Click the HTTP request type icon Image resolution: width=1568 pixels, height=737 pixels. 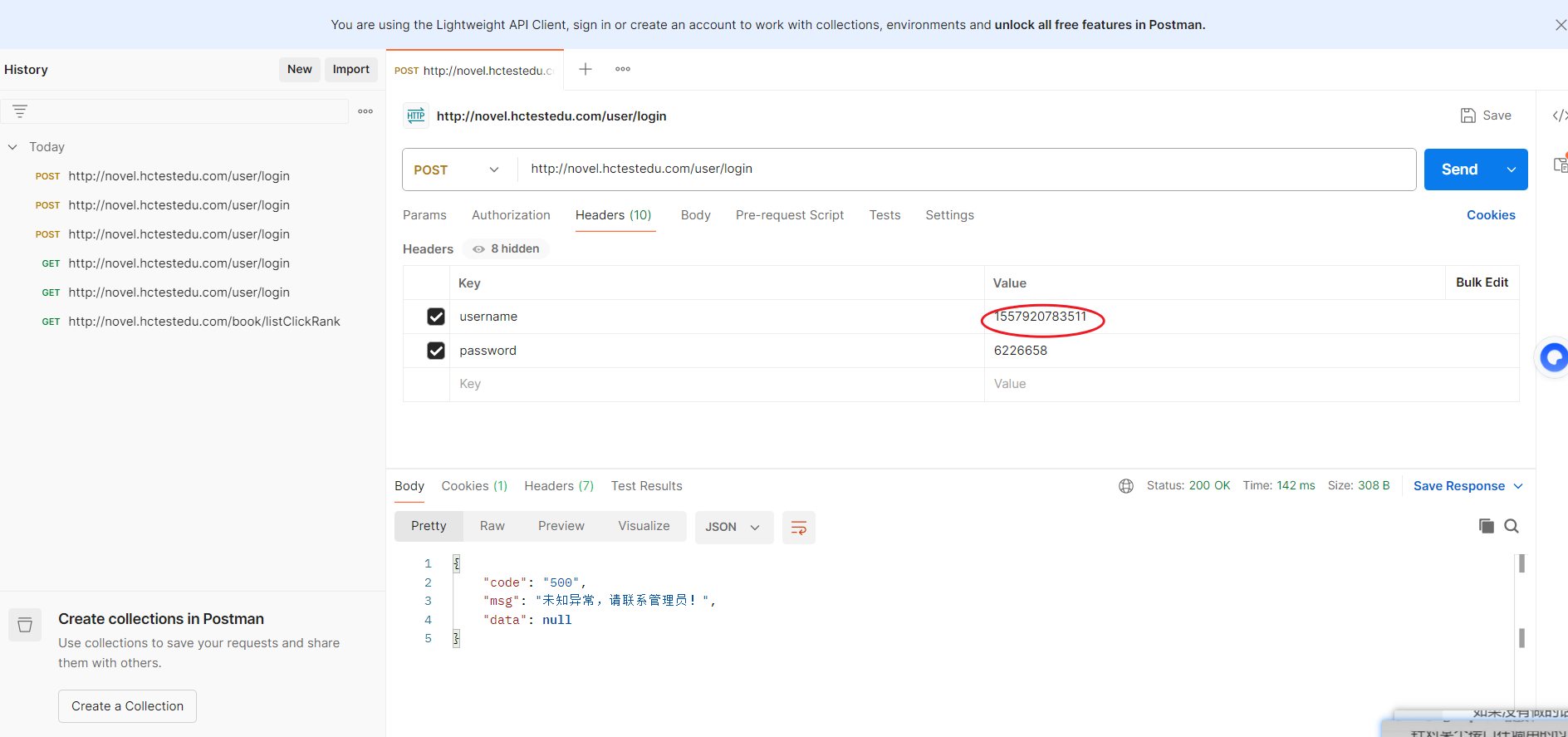(416, 115)
